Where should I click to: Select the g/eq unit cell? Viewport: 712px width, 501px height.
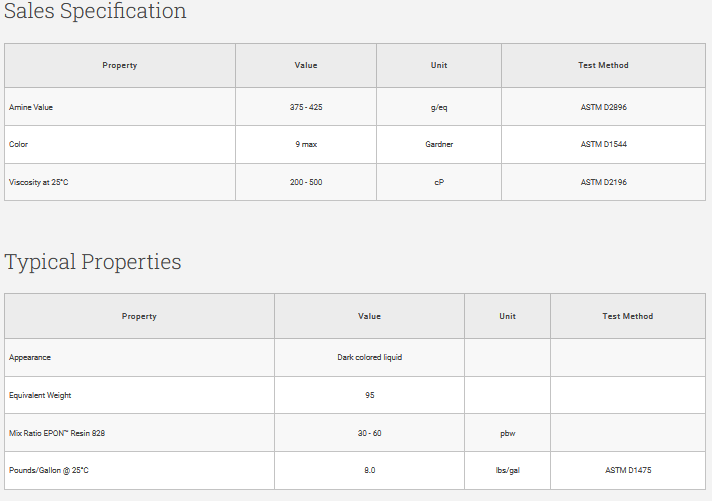click(x=438, y=107)
